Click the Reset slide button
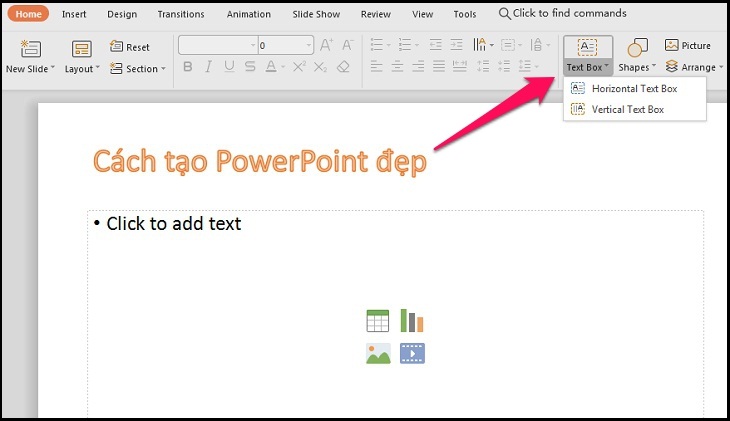The height and width of the screenshot is (421, 730). tap(130, 47)
